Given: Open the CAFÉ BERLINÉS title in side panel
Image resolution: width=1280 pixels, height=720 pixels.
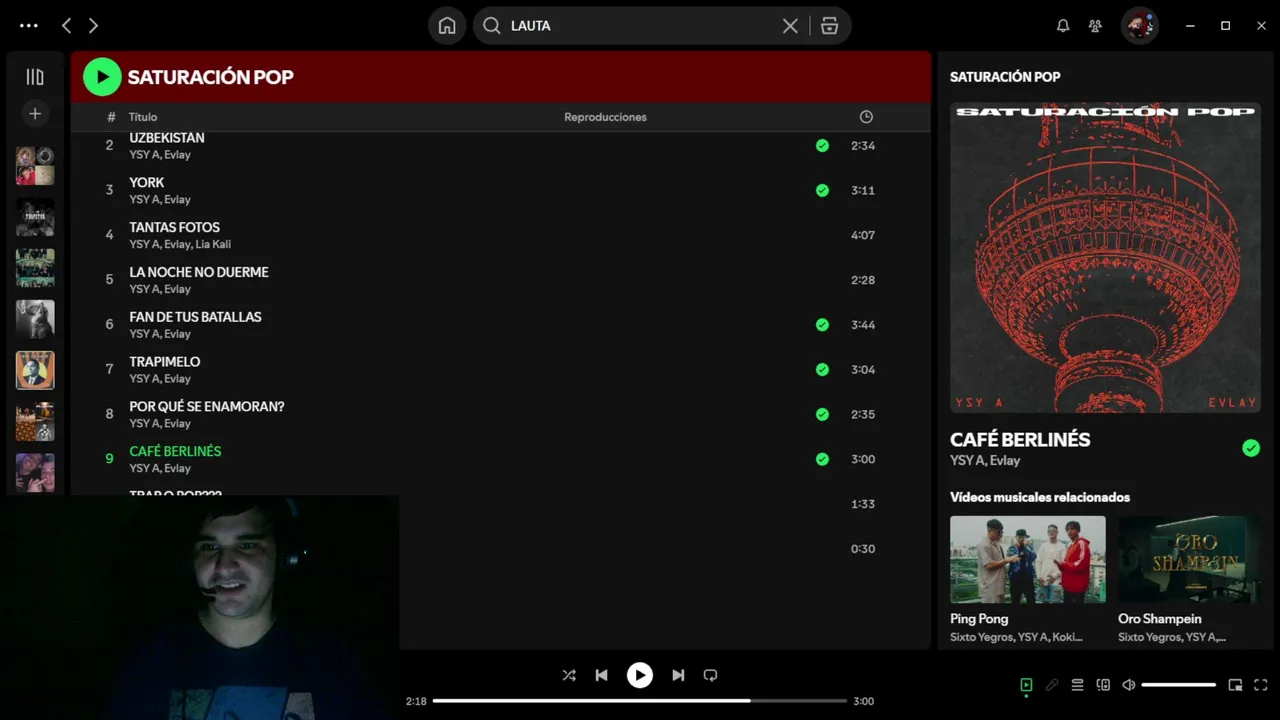Looking at the screenshot, I should click(x=1020, y=439).
